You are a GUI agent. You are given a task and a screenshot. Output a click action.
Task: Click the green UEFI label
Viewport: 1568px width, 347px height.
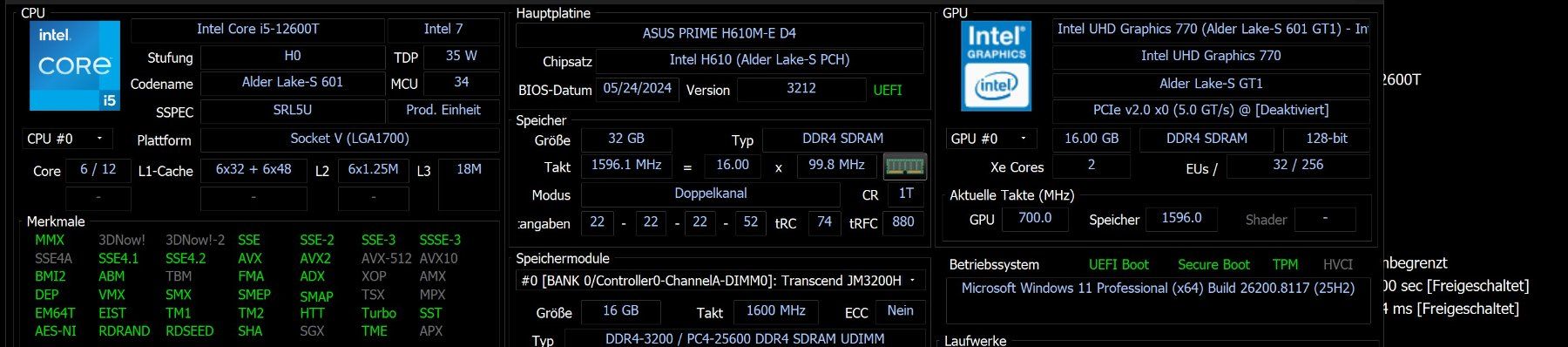point(888,90)
